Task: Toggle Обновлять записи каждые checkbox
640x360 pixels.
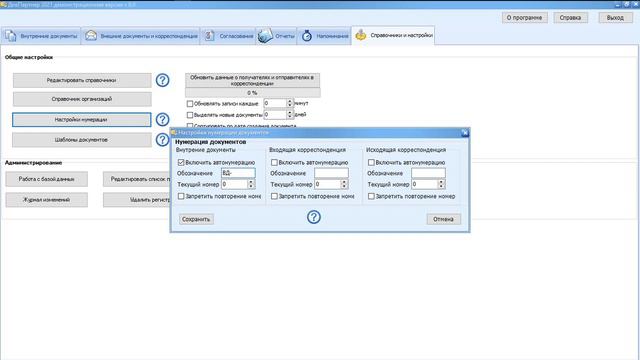Action: pyautogui.click(x=190, y=104)
